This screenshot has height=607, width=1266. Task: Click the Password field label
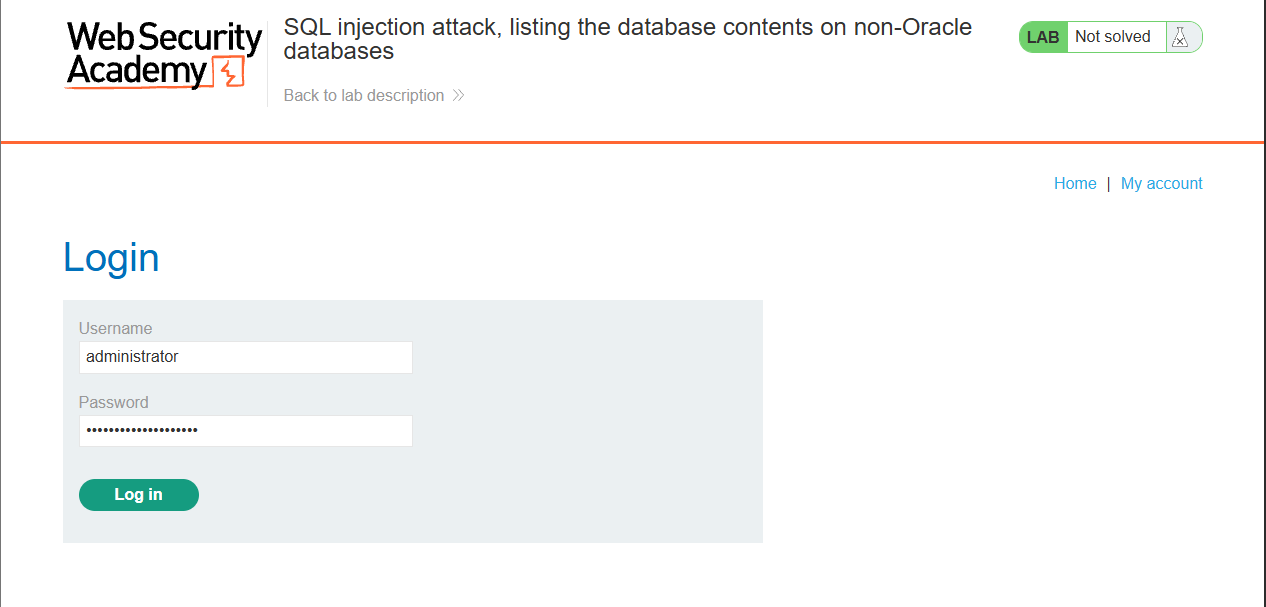[x=114, y=402]
